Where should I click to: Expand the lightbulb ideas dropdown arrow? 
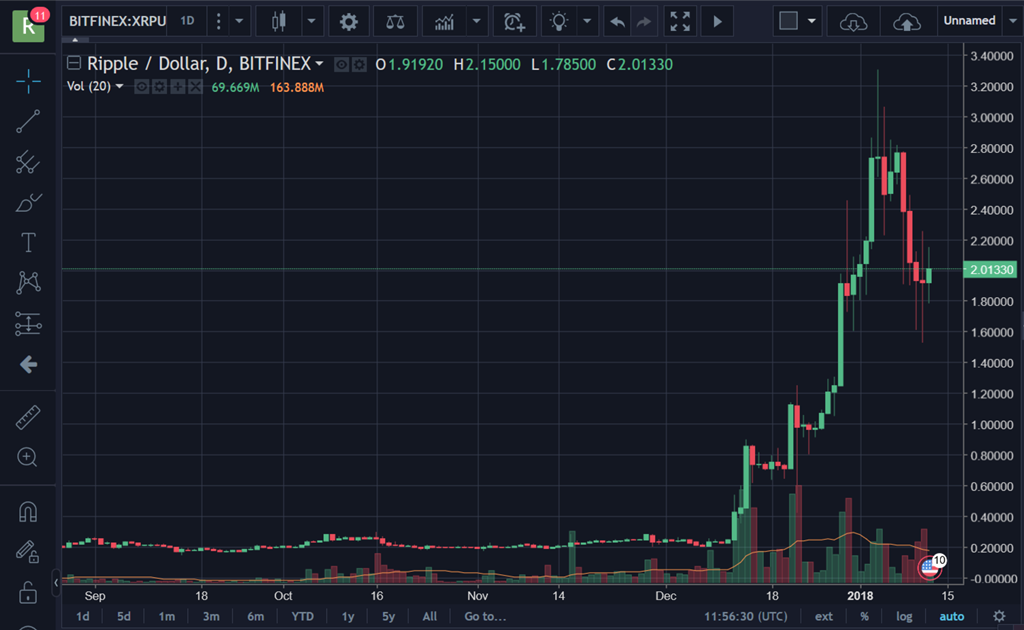[x=587, y=22]
